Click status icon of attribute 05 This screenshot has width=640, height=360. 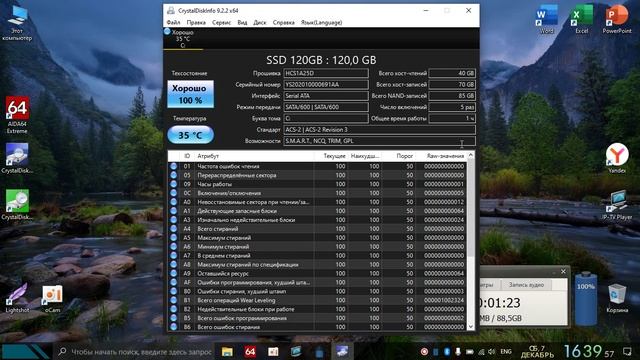173,175
